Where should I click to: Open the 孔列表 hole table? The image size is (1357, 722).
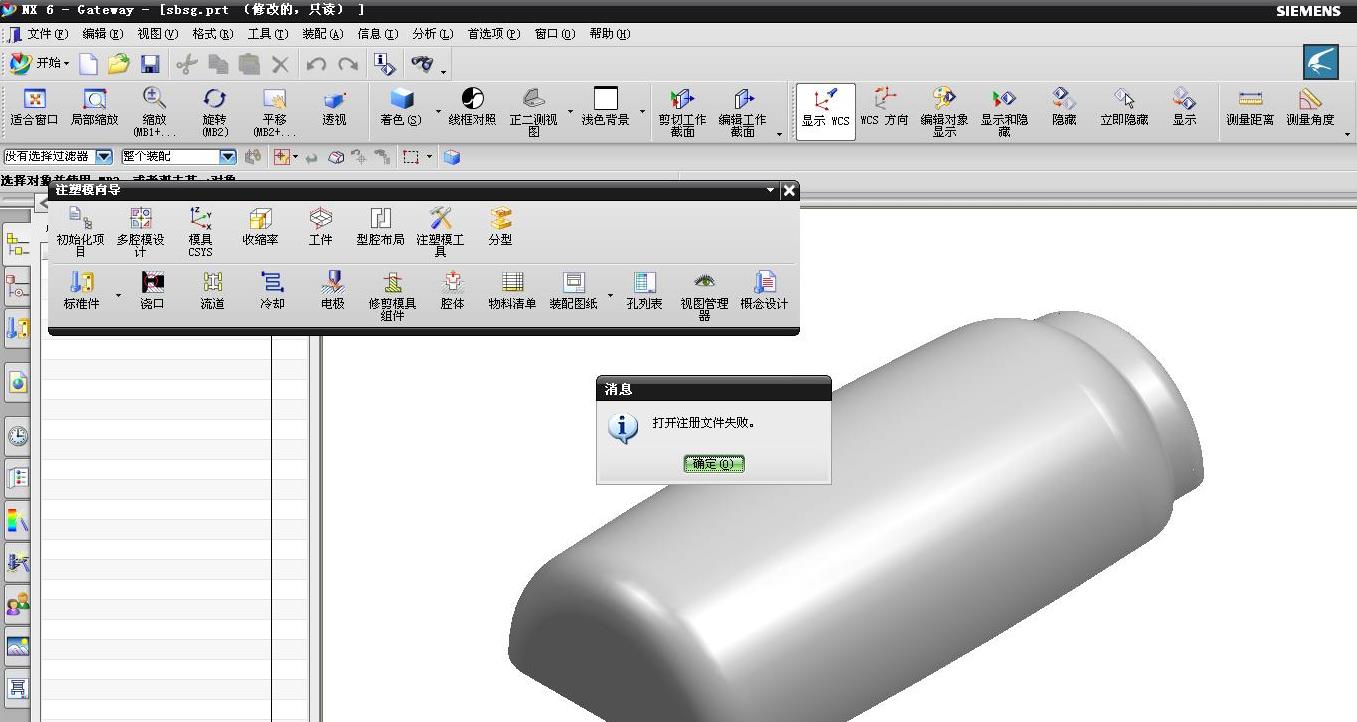(644, 292)
